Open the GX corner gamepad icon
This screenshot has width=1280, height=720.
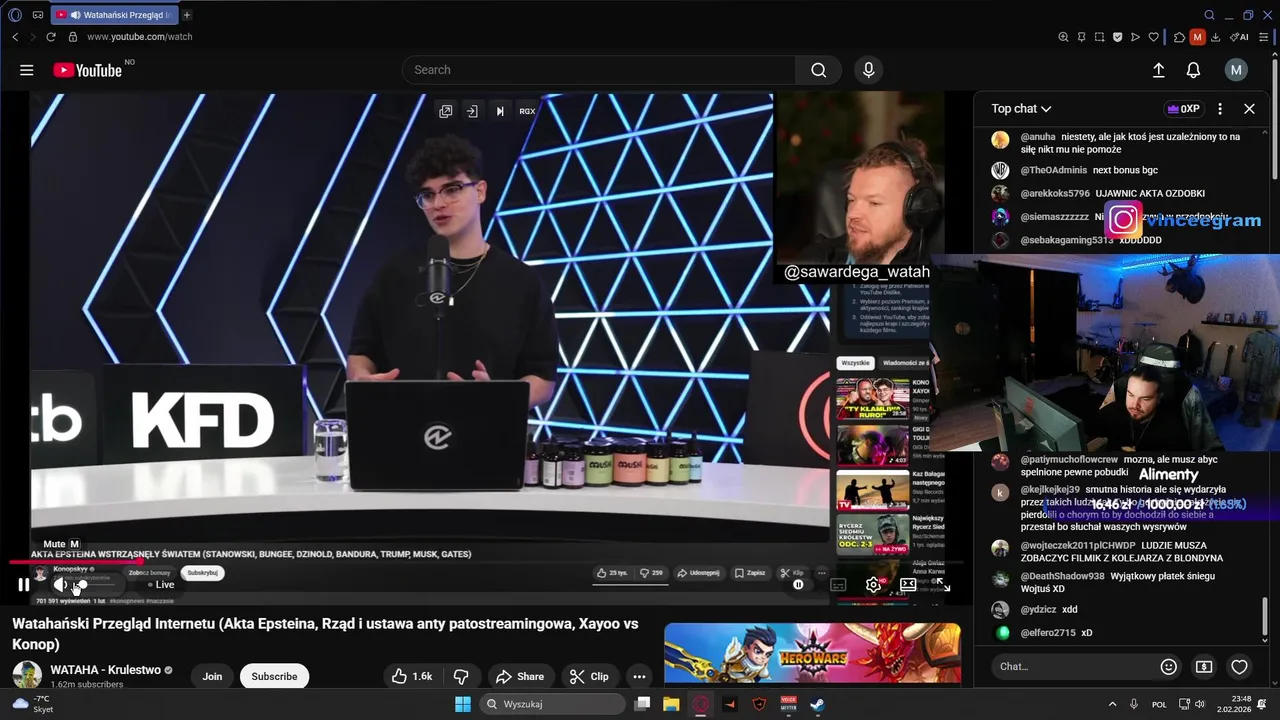(37, 15)
